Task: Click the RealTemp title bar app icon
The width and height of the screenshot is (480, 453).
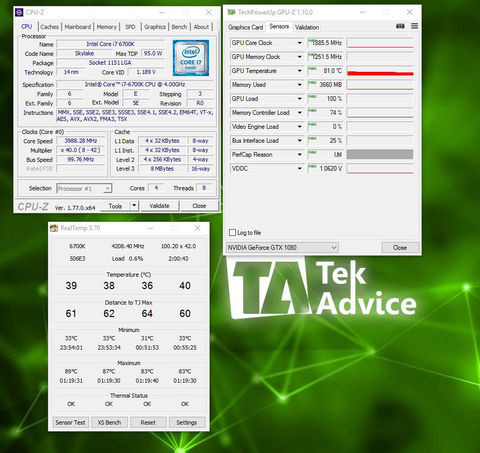Action: coord(54,228)
